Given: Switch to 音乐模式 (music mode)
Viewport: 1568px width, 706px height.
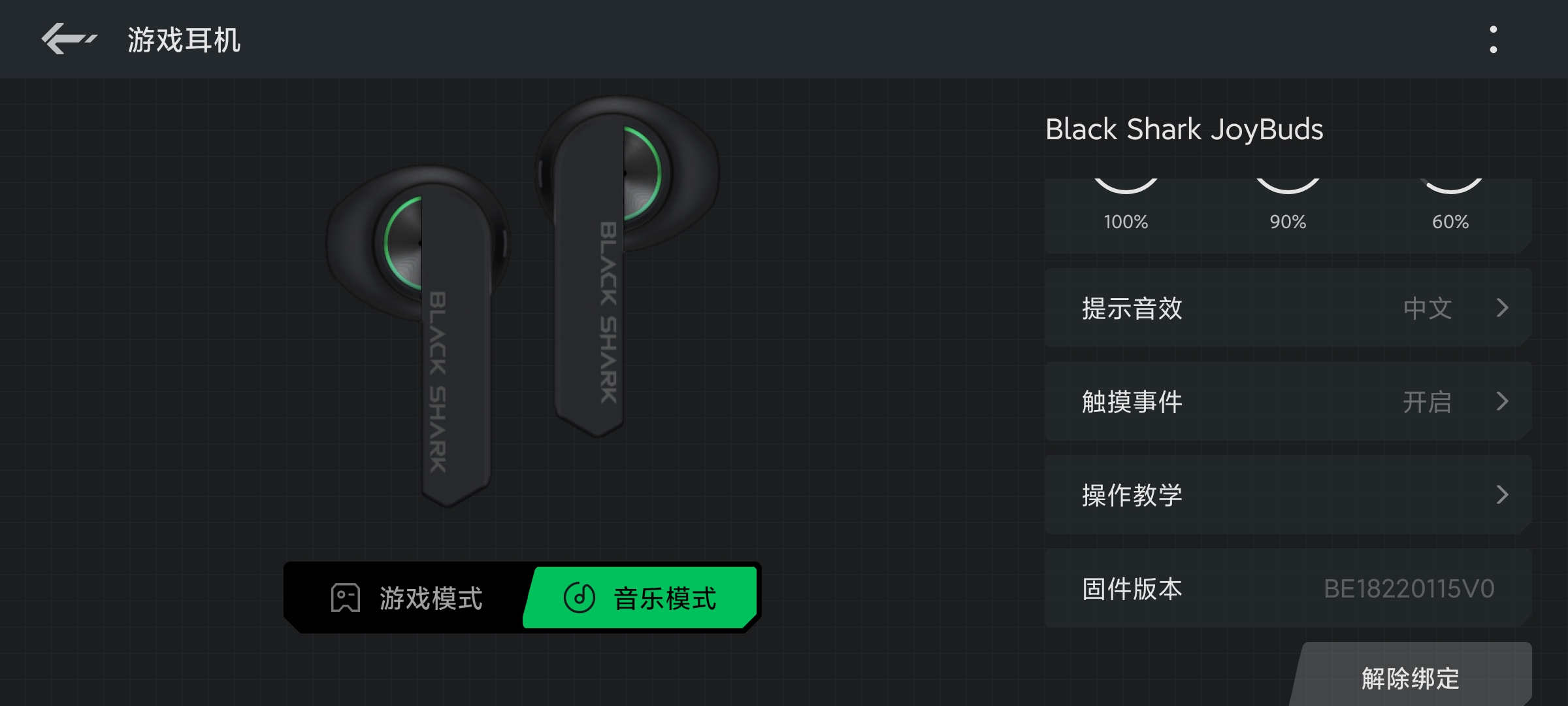Looking at the screenshot, I should 640,597.
